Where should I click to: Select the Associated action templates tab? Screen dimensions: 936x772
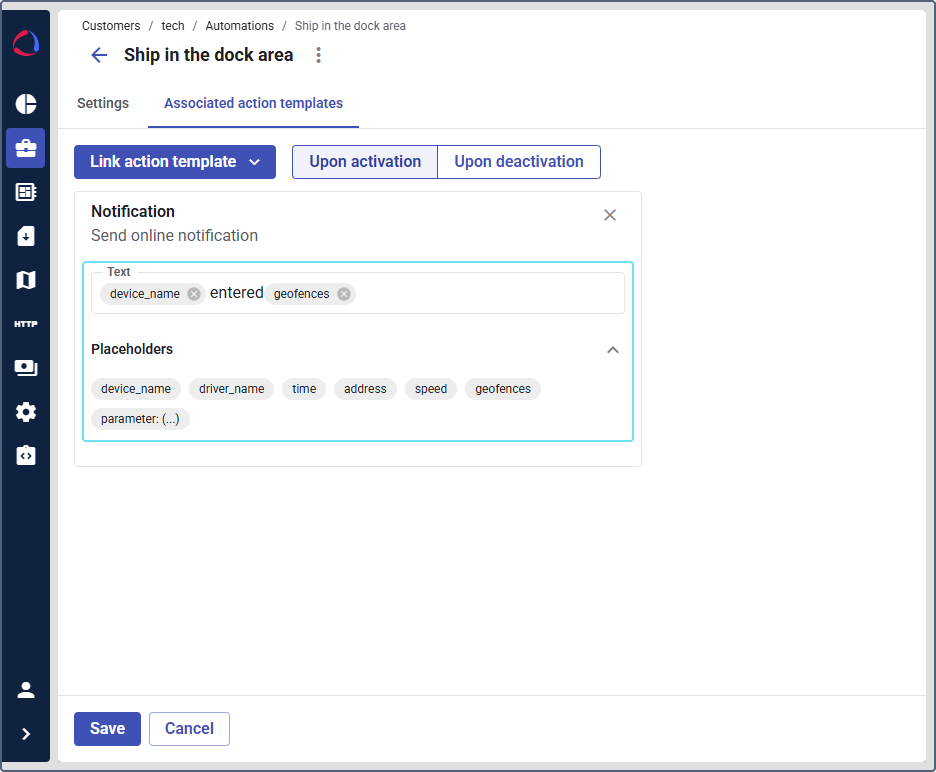[x=253, y=103]
